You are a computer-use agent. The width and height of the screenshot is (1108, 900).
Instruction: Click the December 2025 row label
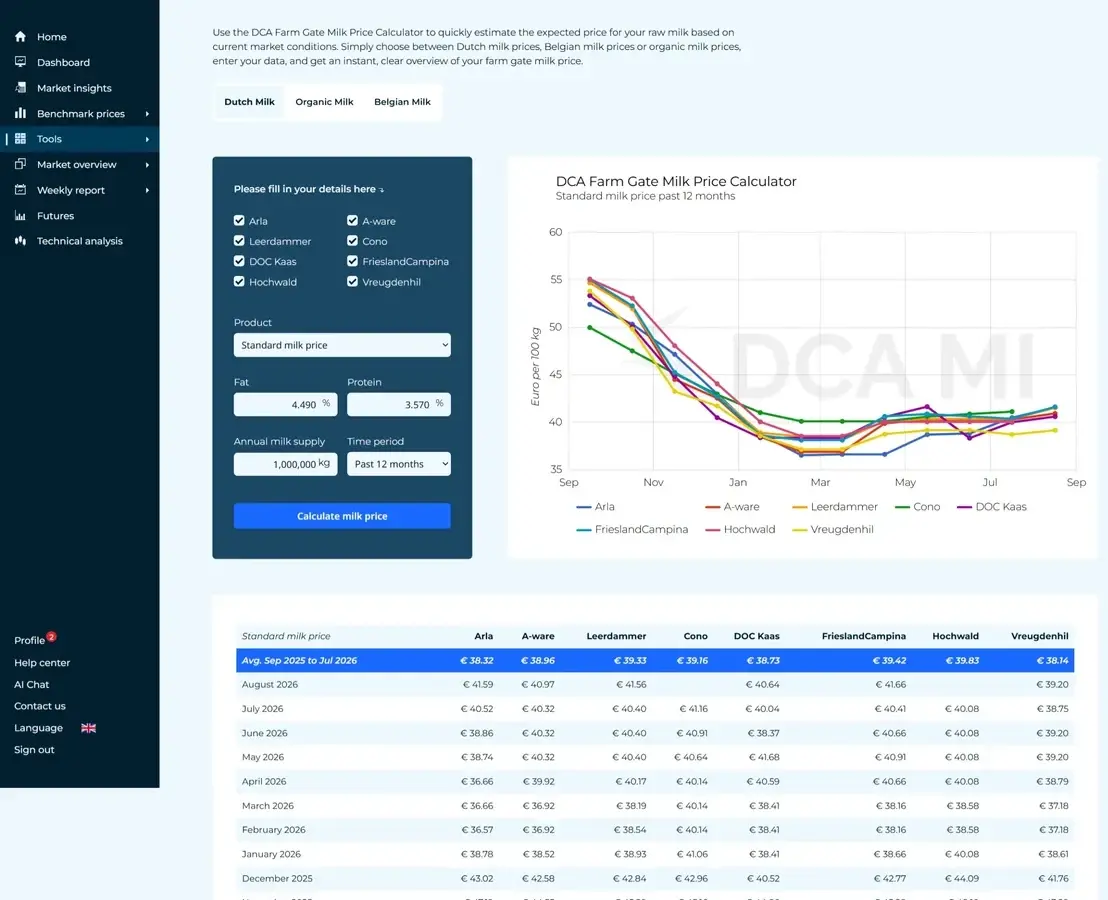coord(277,878)
